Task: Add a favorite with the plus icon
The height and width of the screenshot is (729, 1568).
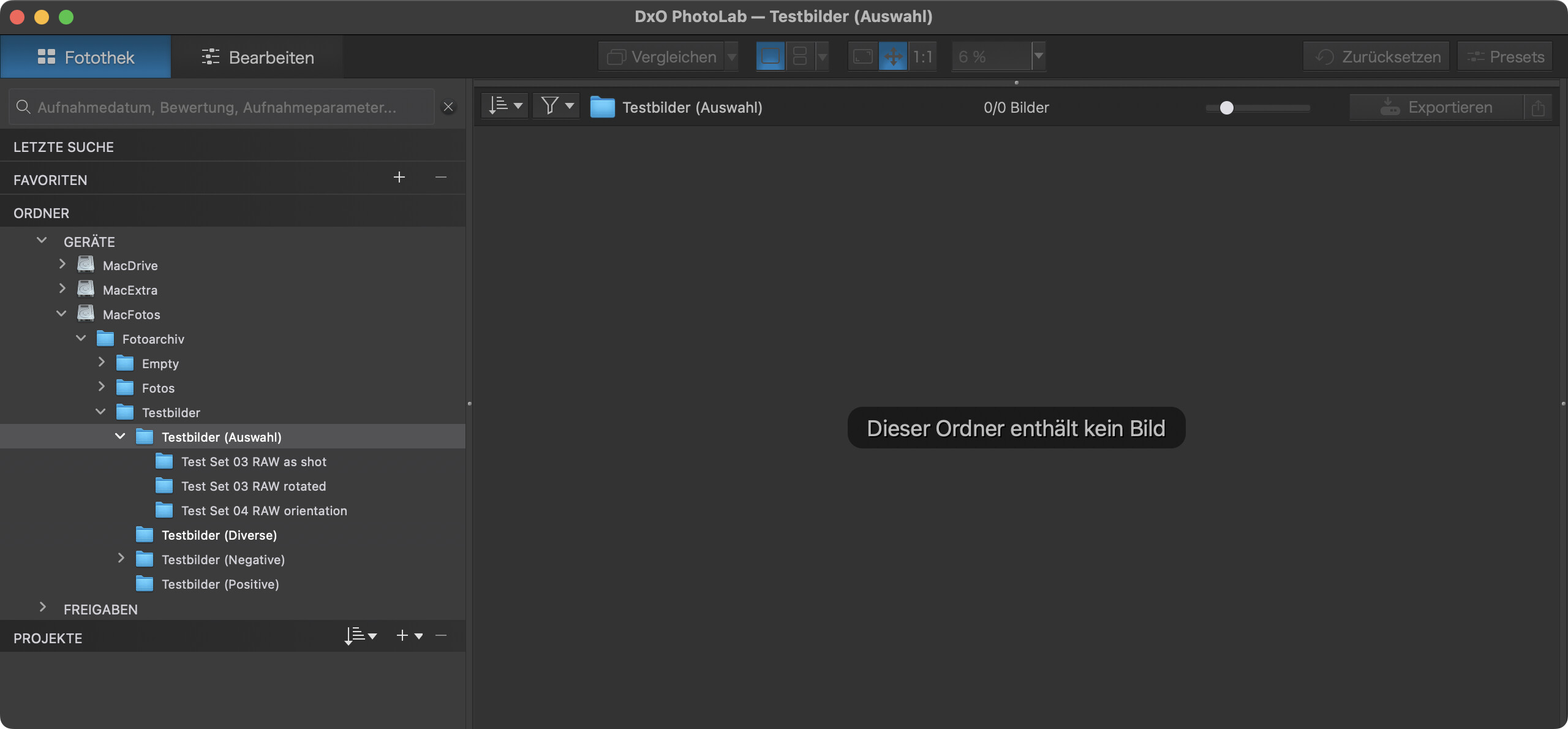Action: (399, 178)
